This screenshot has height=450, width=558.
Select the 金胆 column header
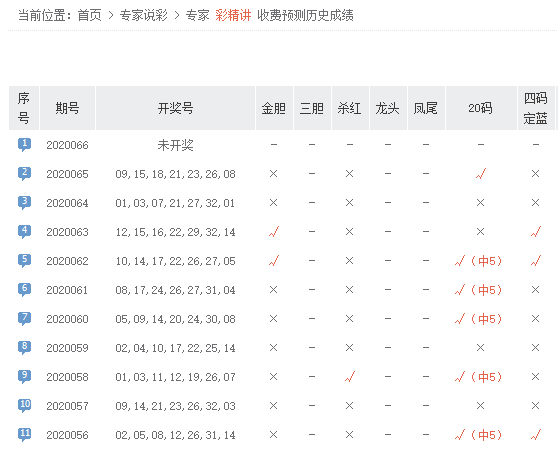tap(274, 108)
